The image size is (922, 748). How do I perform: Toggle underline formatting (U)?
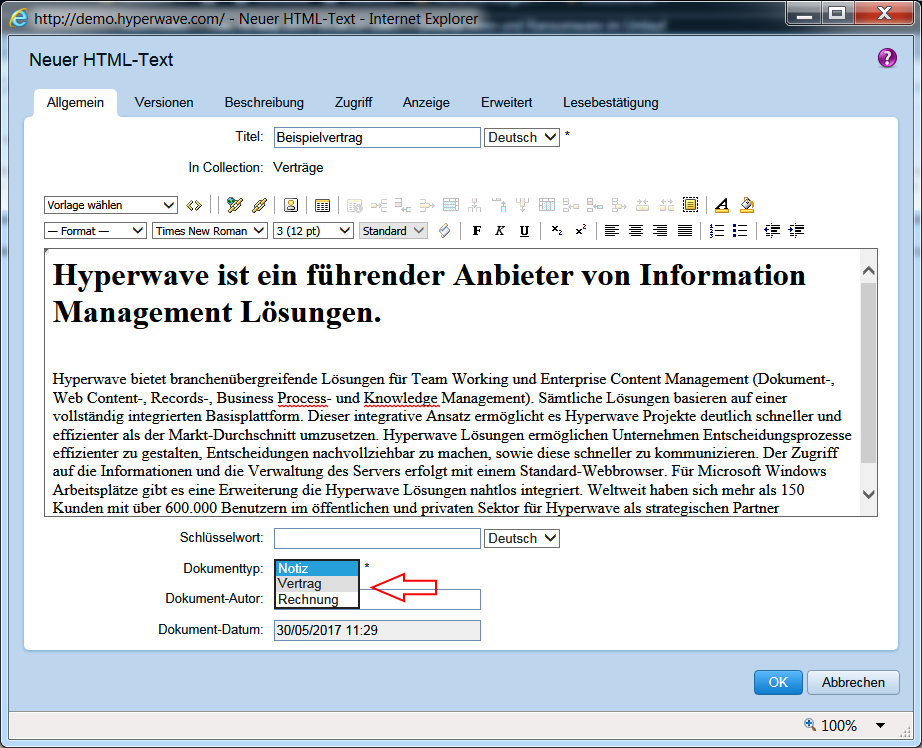tap(524, 231)
